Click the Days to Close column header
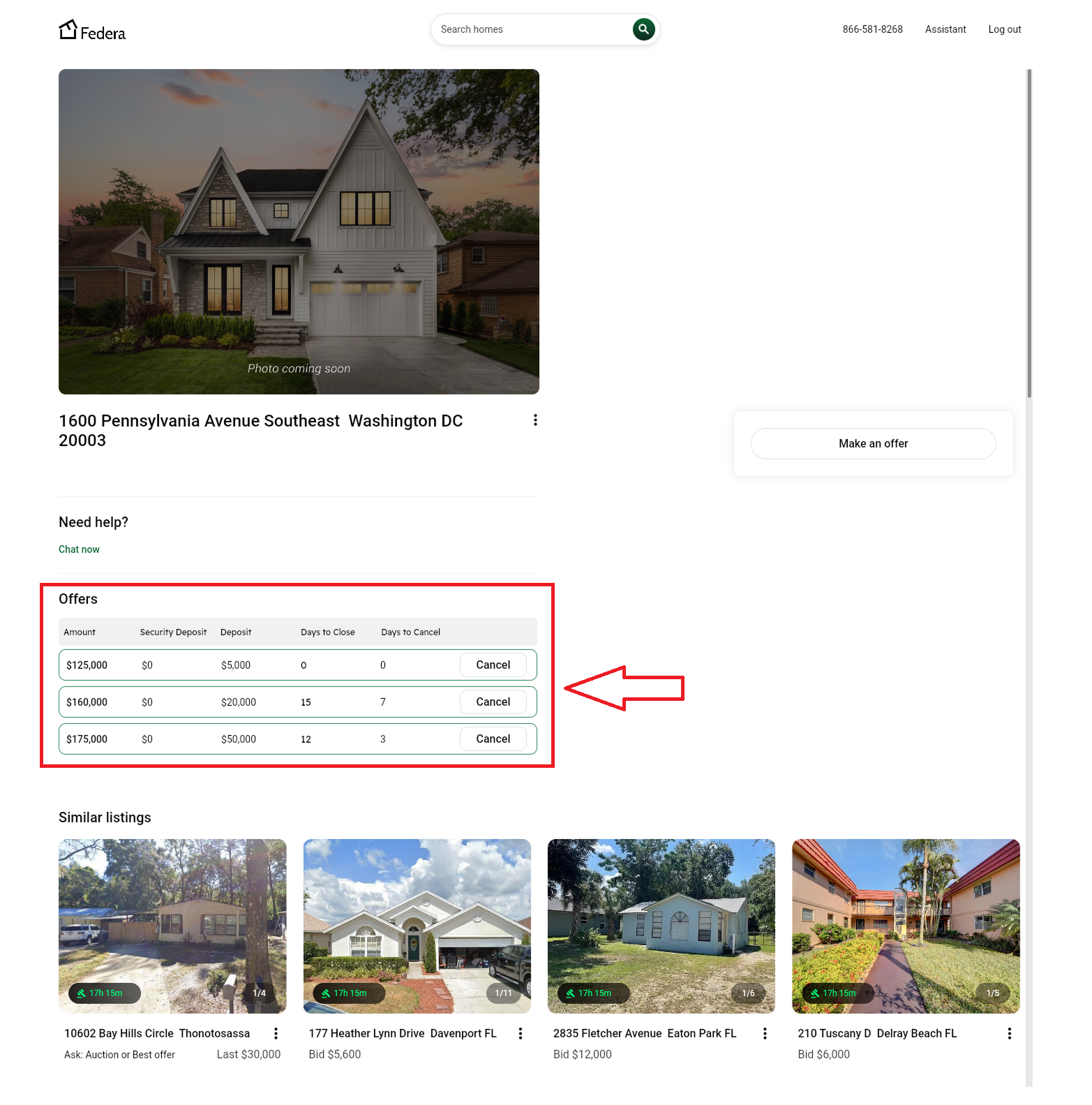Viewport: 1092px width, 1105px height. [328, 632]
